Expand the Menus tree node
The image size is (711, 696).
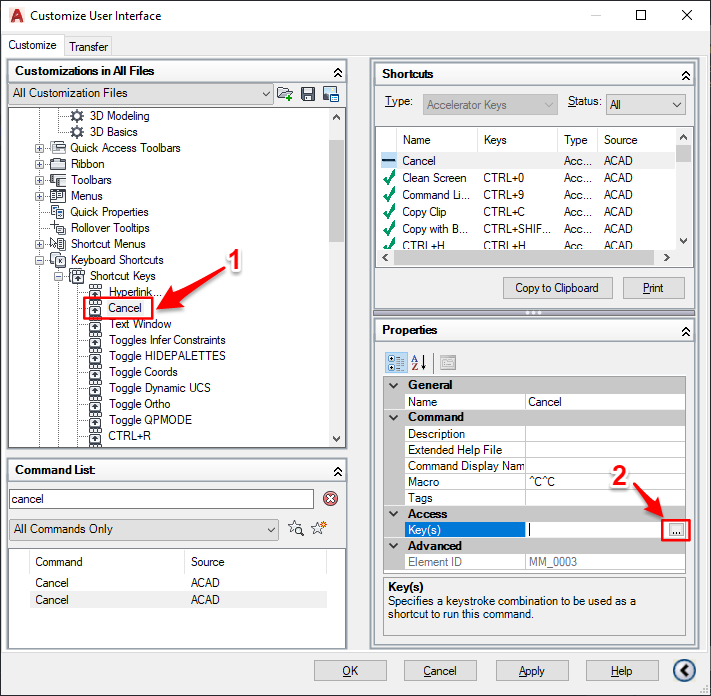39,196
